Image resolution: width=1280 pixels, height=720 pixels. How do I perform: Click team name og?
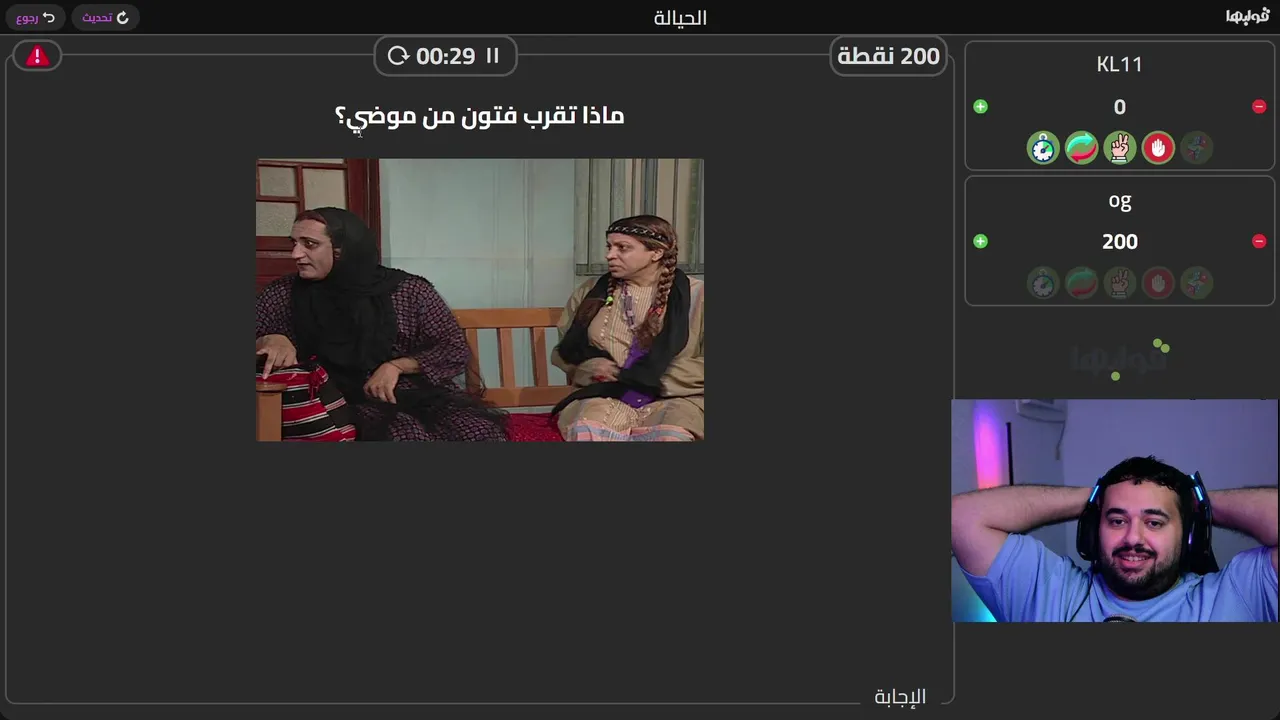tap(1119, 201)
